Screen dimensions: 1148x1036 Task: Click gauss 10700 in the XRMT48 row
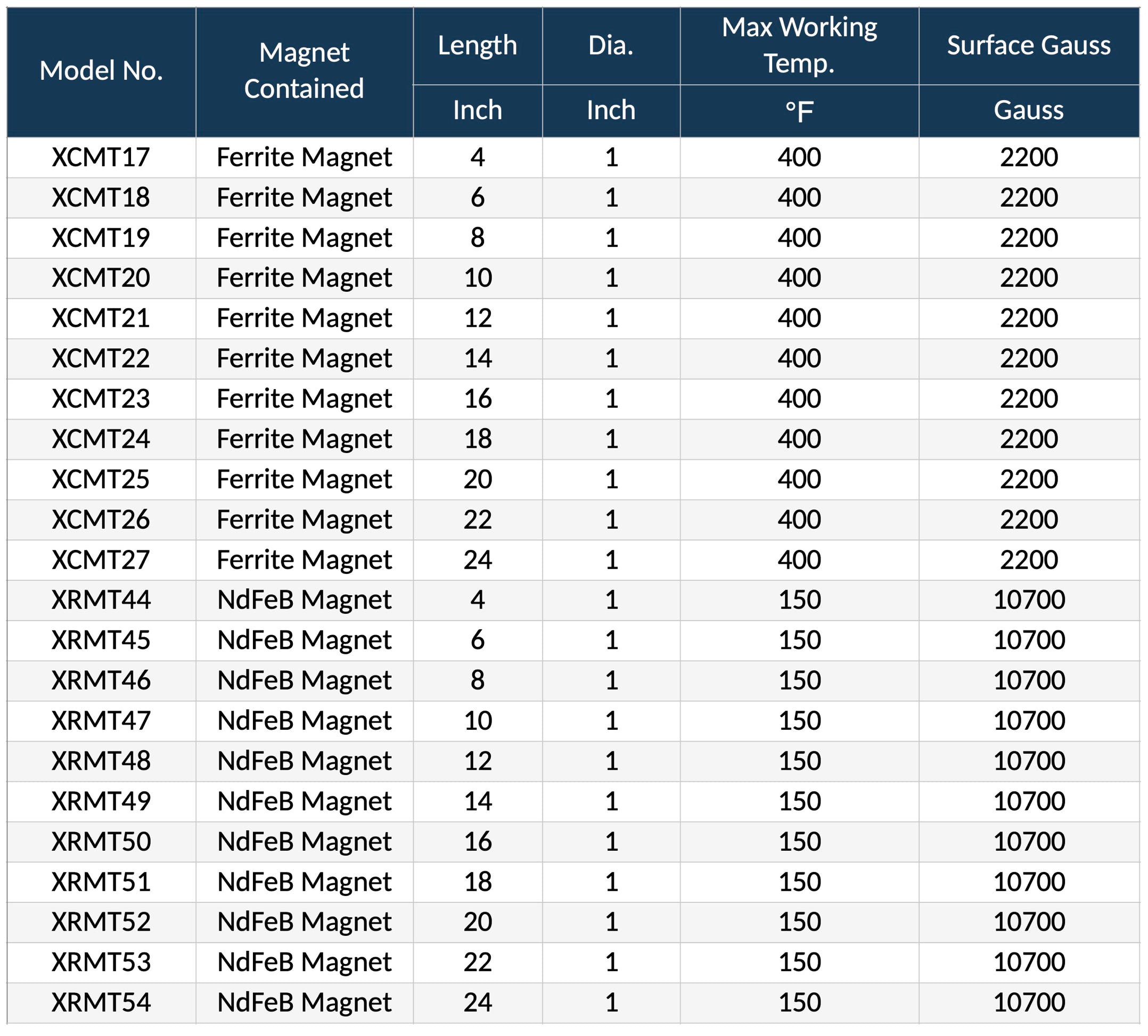point(1029,762)
